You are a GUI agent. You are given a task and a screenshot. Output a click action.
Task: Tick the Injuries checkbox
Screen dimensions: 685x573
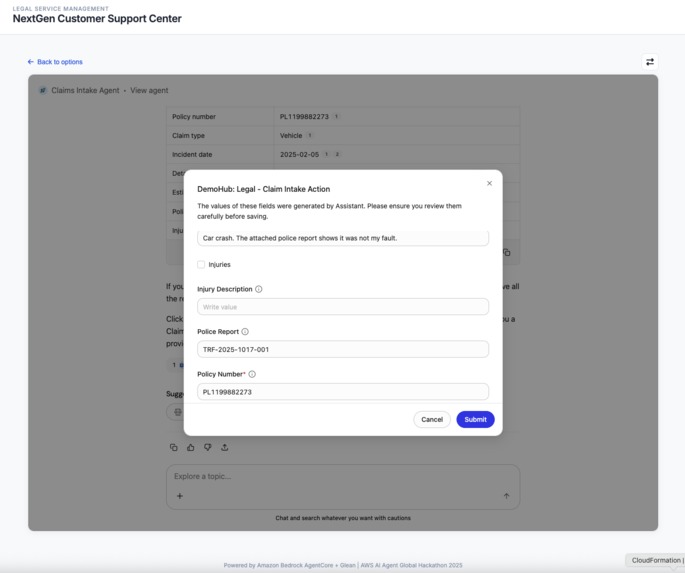pyautogui.click(x=201, y=264)
